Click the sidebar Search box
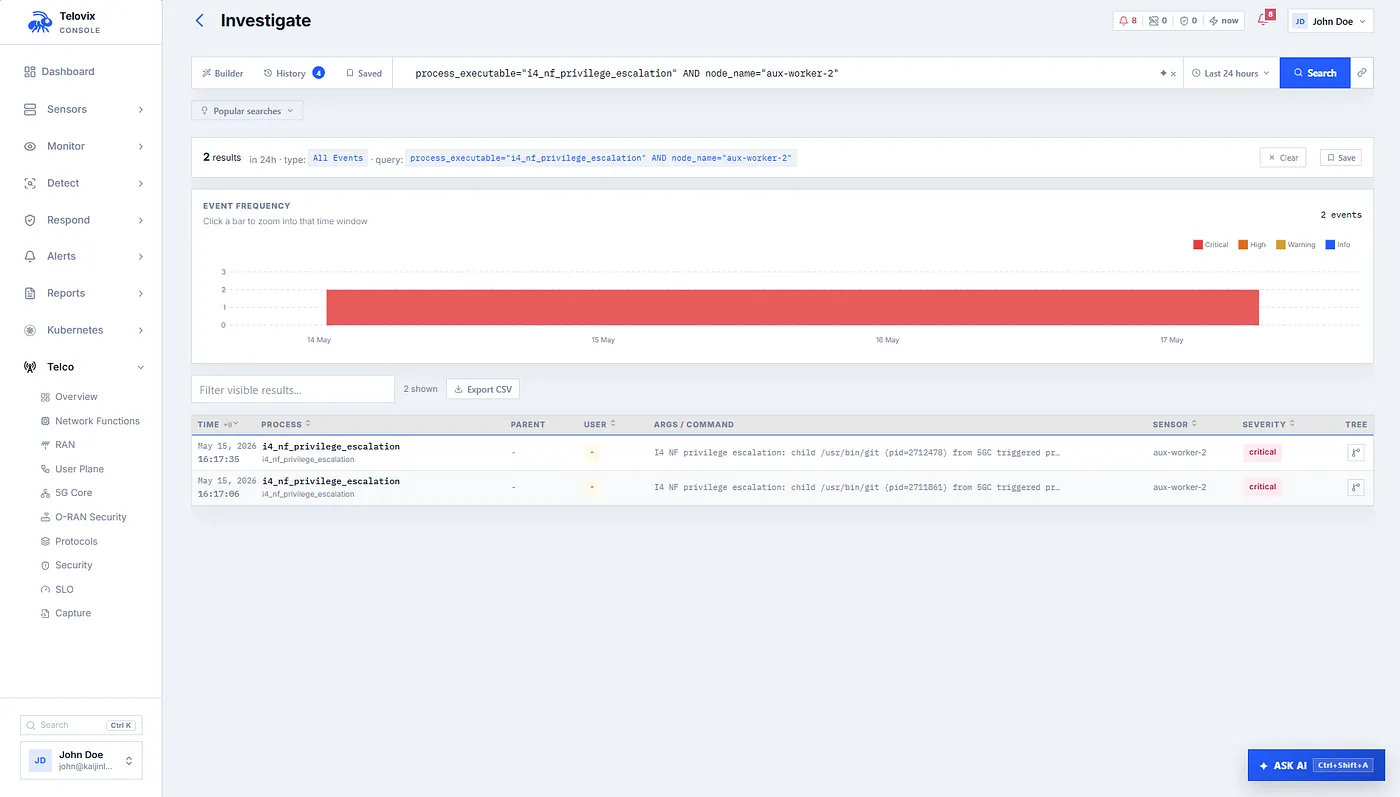 [x=81, y=725]
